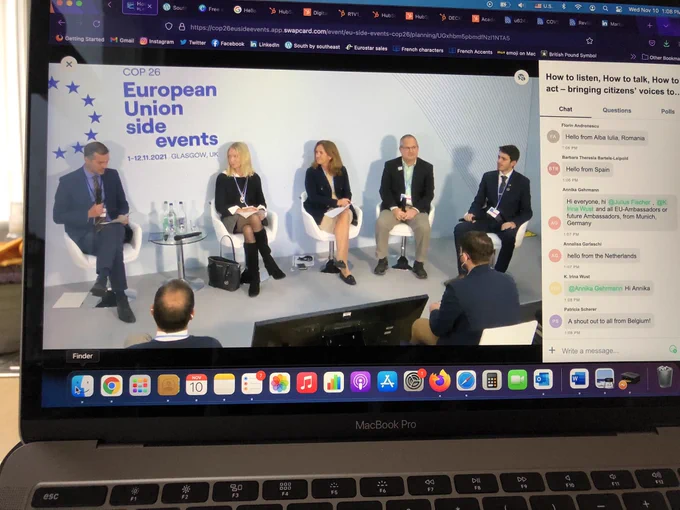This screenshot has height=510, width=680.
Task: Open FaceTime from the dock
Action: coord(517,380)
